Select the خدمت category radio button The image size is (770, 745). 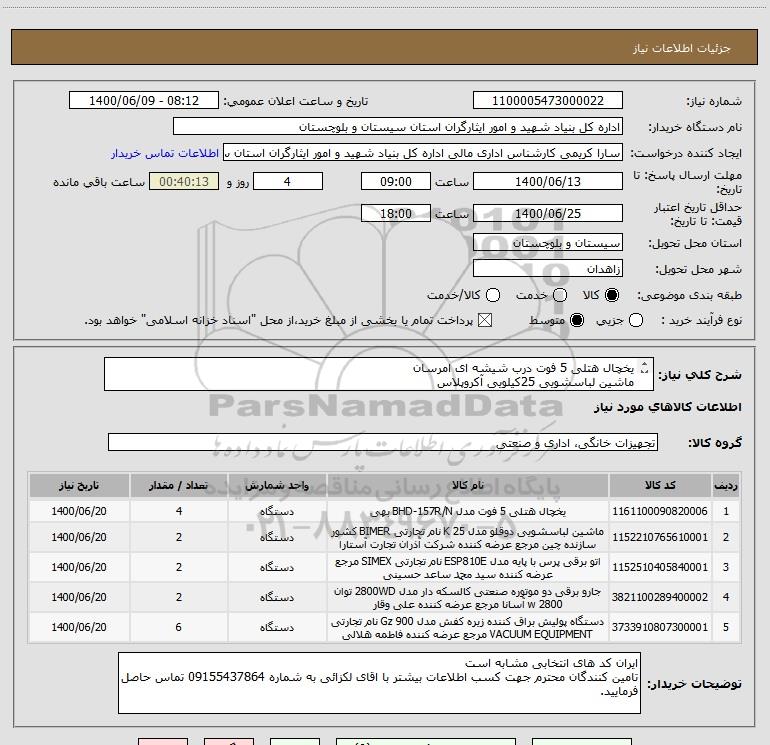tap(560, 295)
